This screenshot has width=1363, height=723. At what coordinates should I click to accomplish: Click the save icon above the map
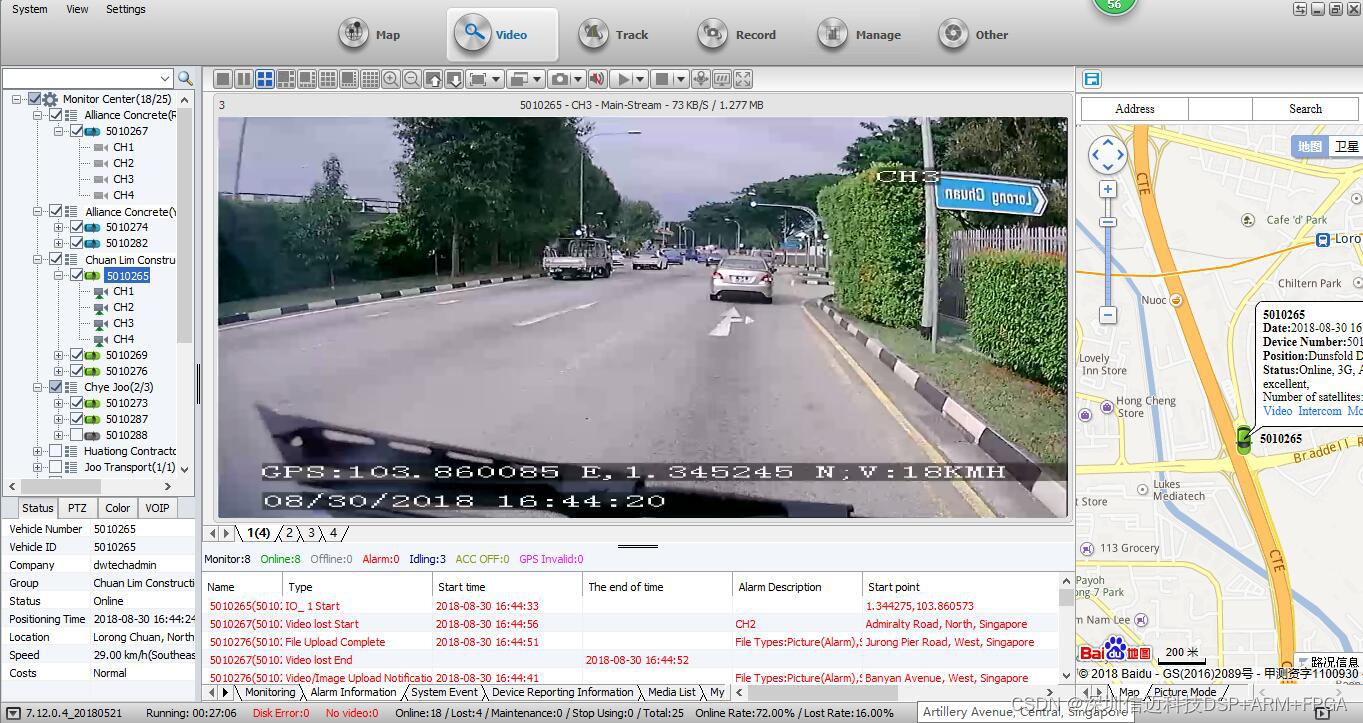(1091, 79)
